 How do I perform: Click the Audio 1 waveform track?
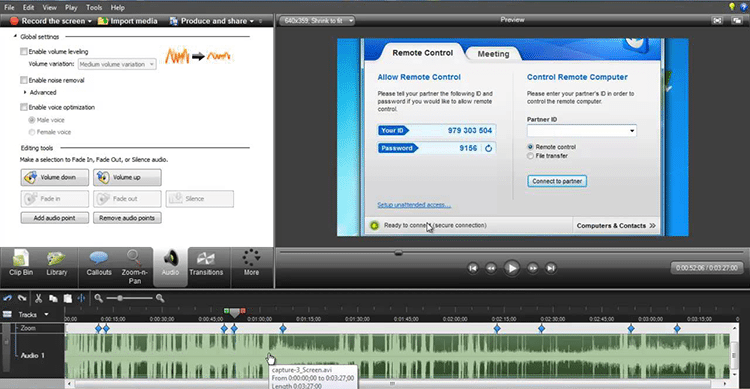coord(397,356)
